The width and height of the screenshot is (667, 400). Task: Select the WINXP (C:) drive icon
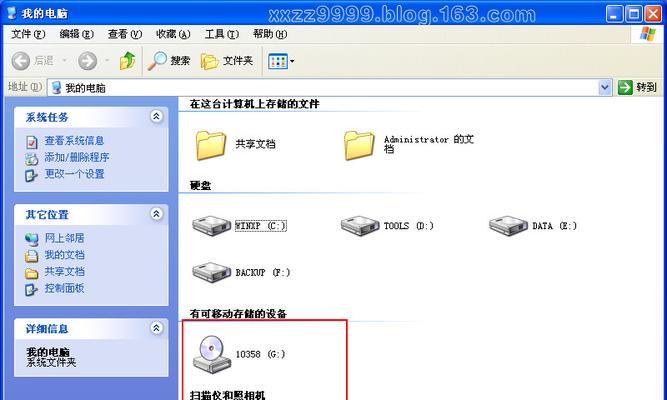[211, 225]
